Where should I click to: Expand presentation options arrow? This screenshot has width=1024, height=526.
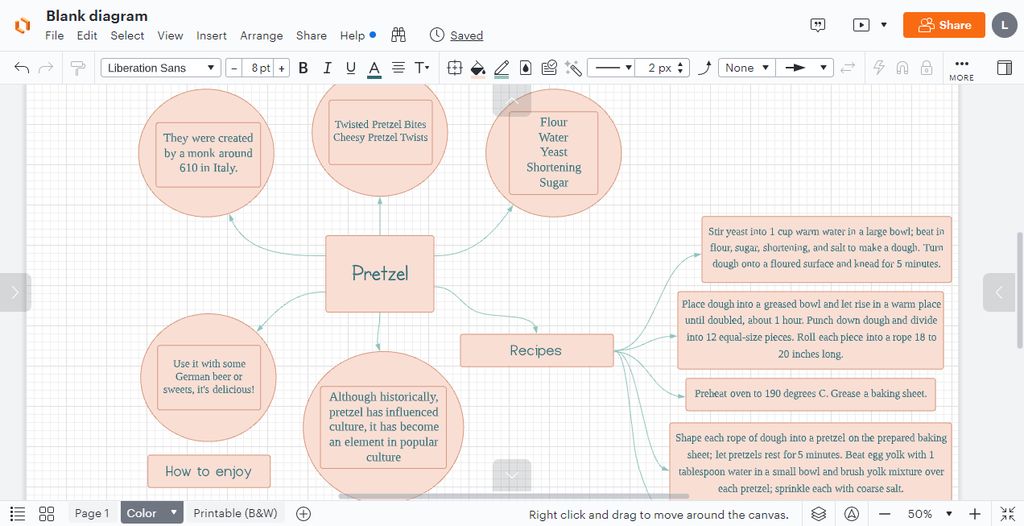(x=884, y=25)
